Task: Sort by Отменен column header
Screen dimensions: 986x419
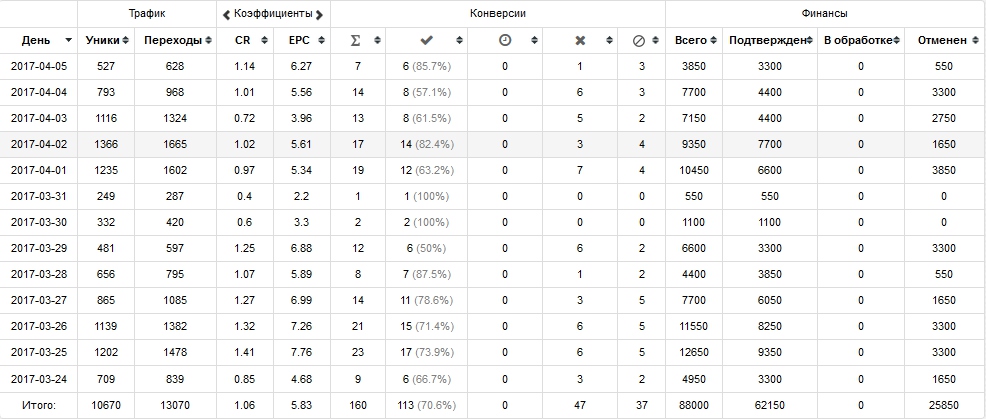Action: pos(942,40)
